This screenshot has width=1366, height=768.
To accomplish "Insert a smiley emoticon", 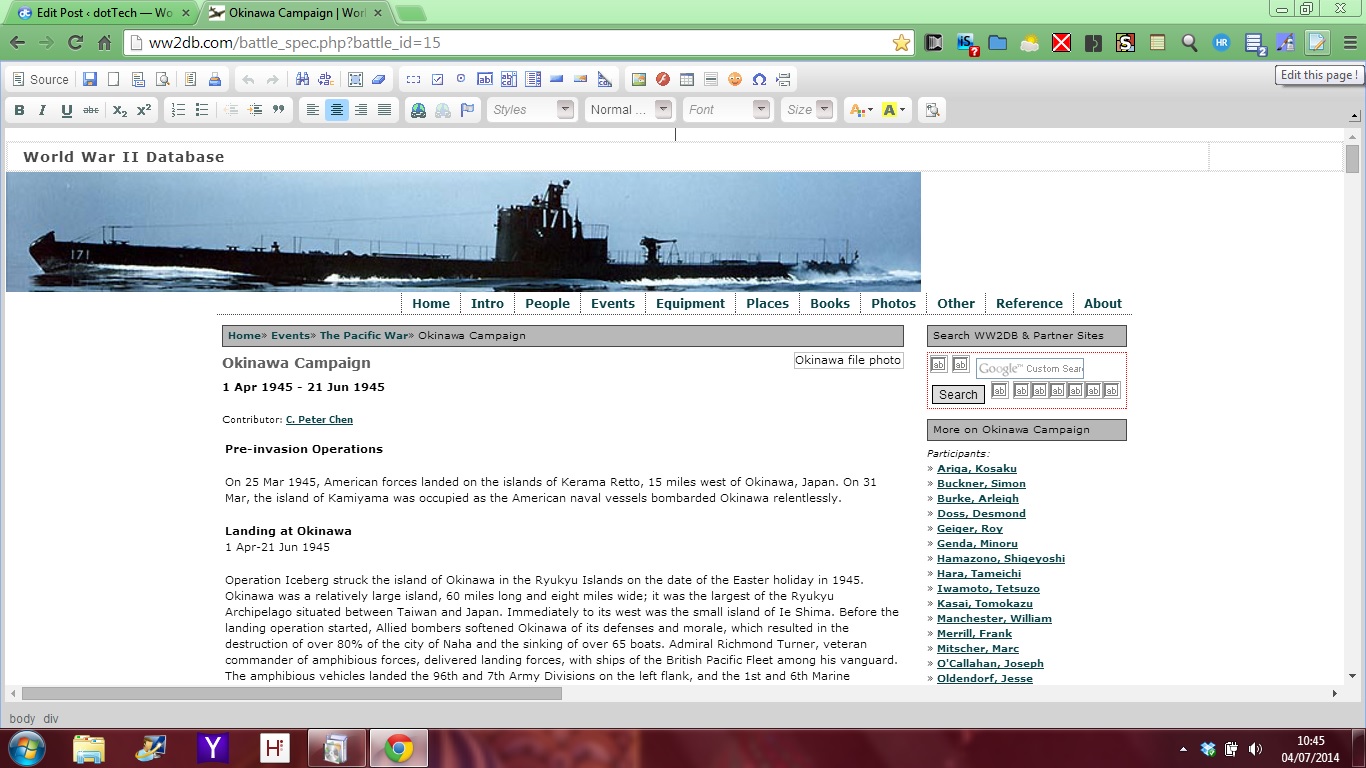I will click(x=735, y=79).
